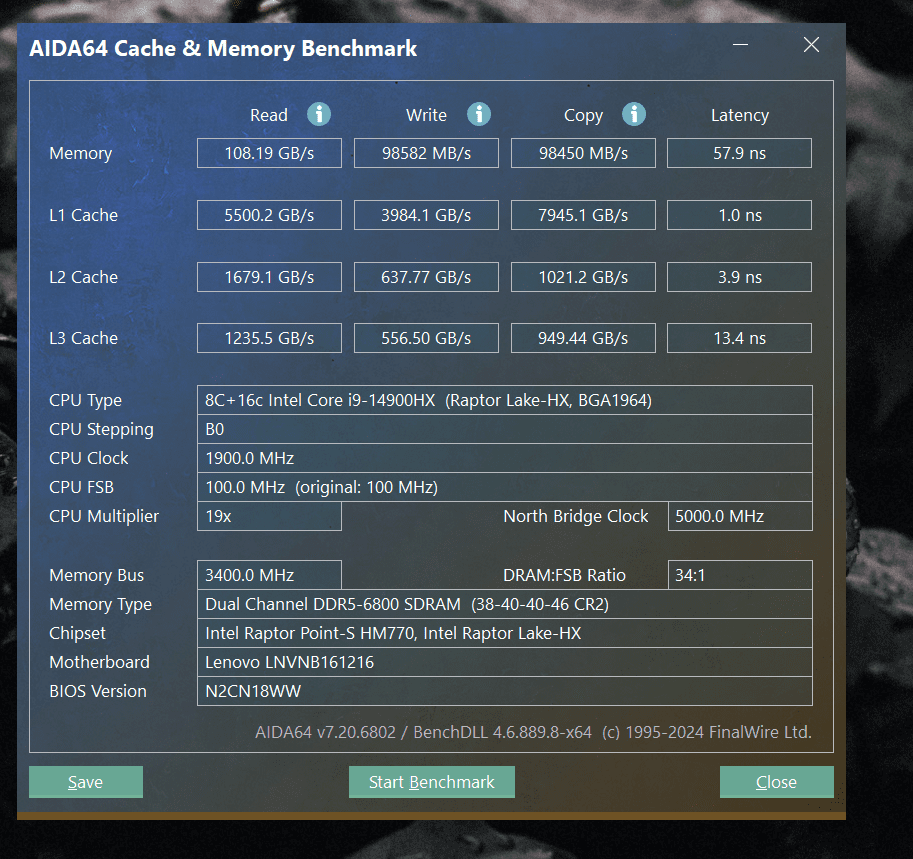Select L1 Cache read 5500.2 GB/s
Image resolution: width=913 pixels, height=859 pixels.
(x=269, y=215)
